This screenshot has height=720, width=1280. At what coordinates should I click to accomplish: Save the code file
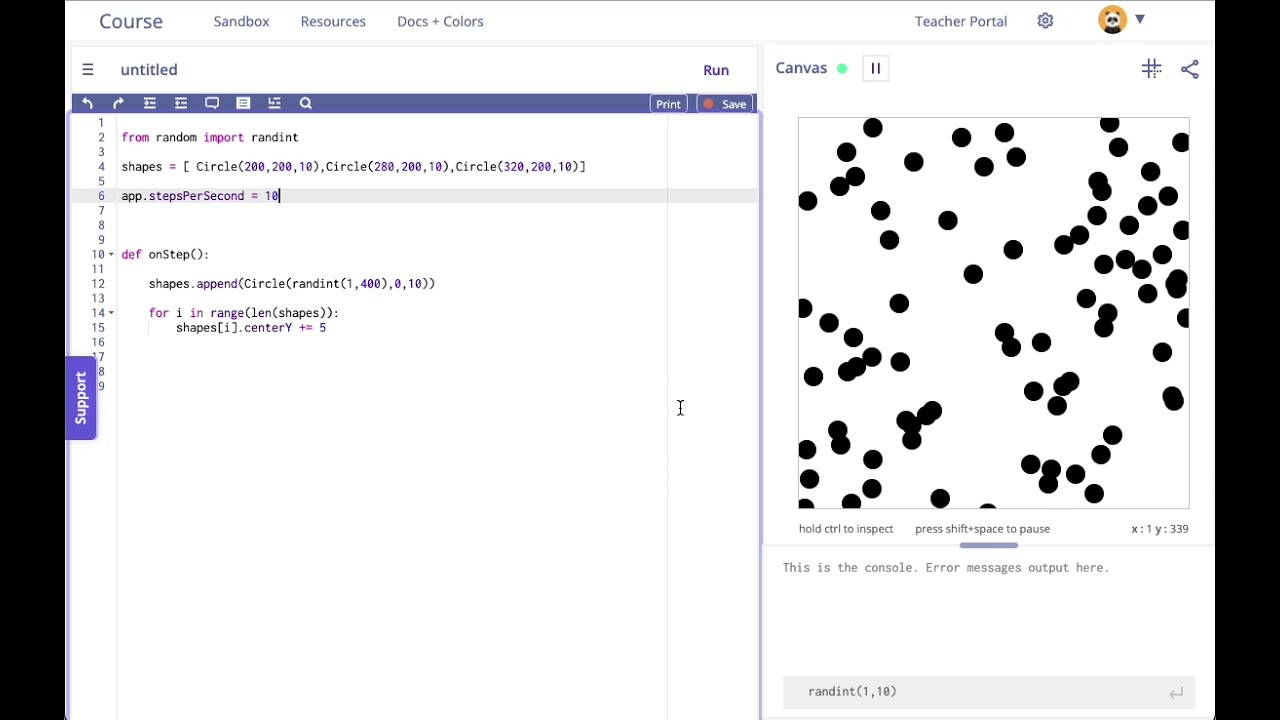pyautogui.click(x=724, y=104)
